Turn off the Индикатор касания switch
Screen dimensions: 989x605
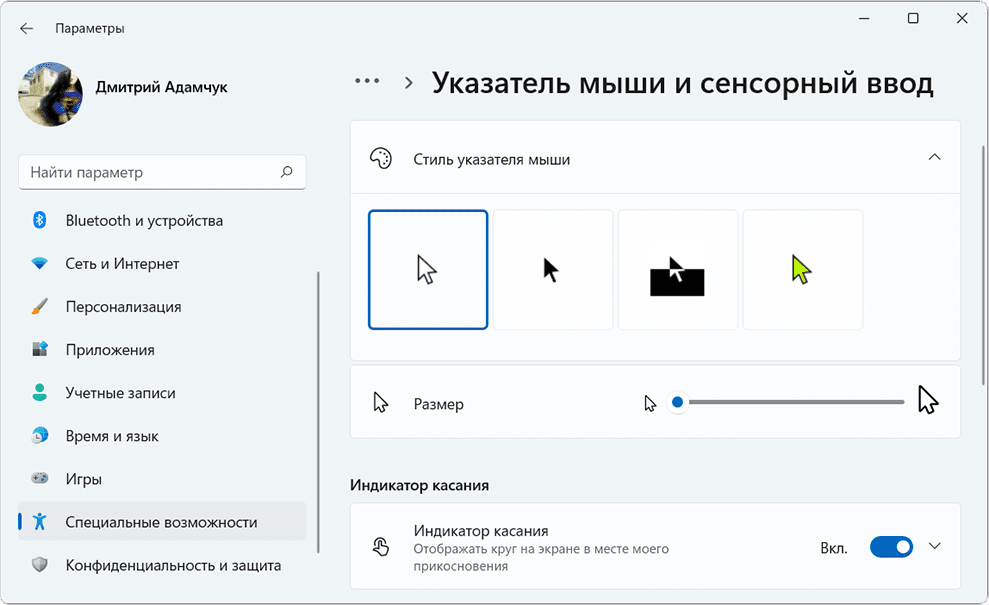coord(891,547)
